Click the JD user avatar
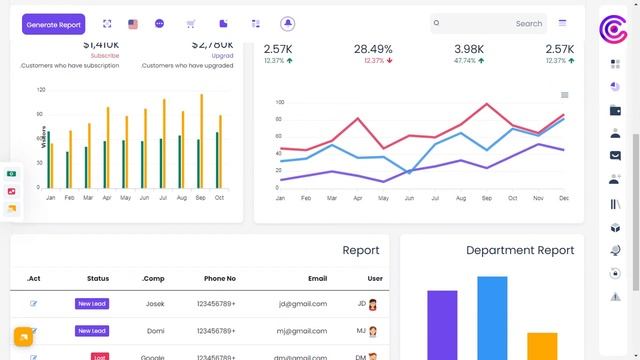Viewport: 640px width, 360px height. [x=373, y=304]
